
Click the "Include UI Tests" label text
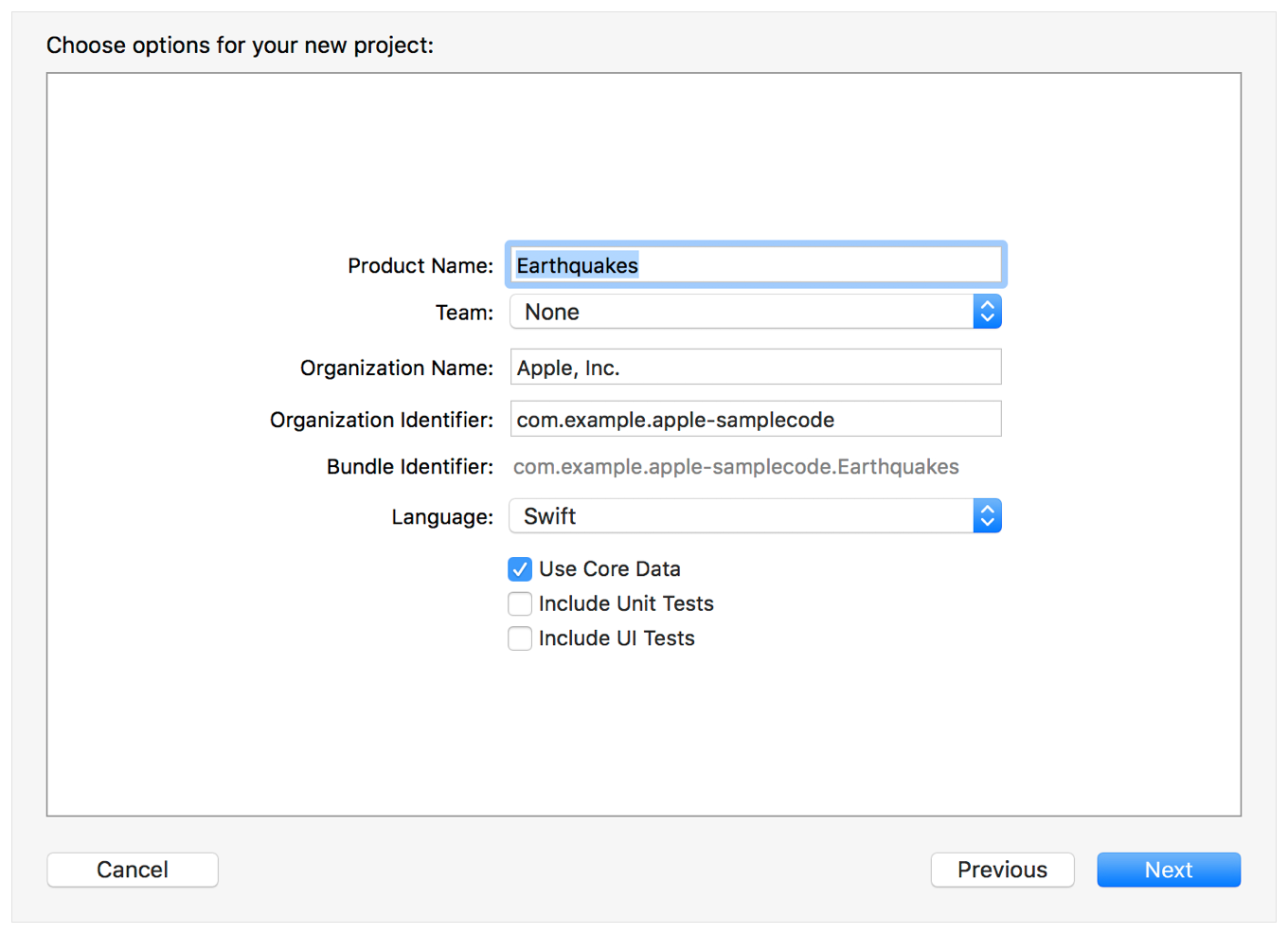[617, 639]
